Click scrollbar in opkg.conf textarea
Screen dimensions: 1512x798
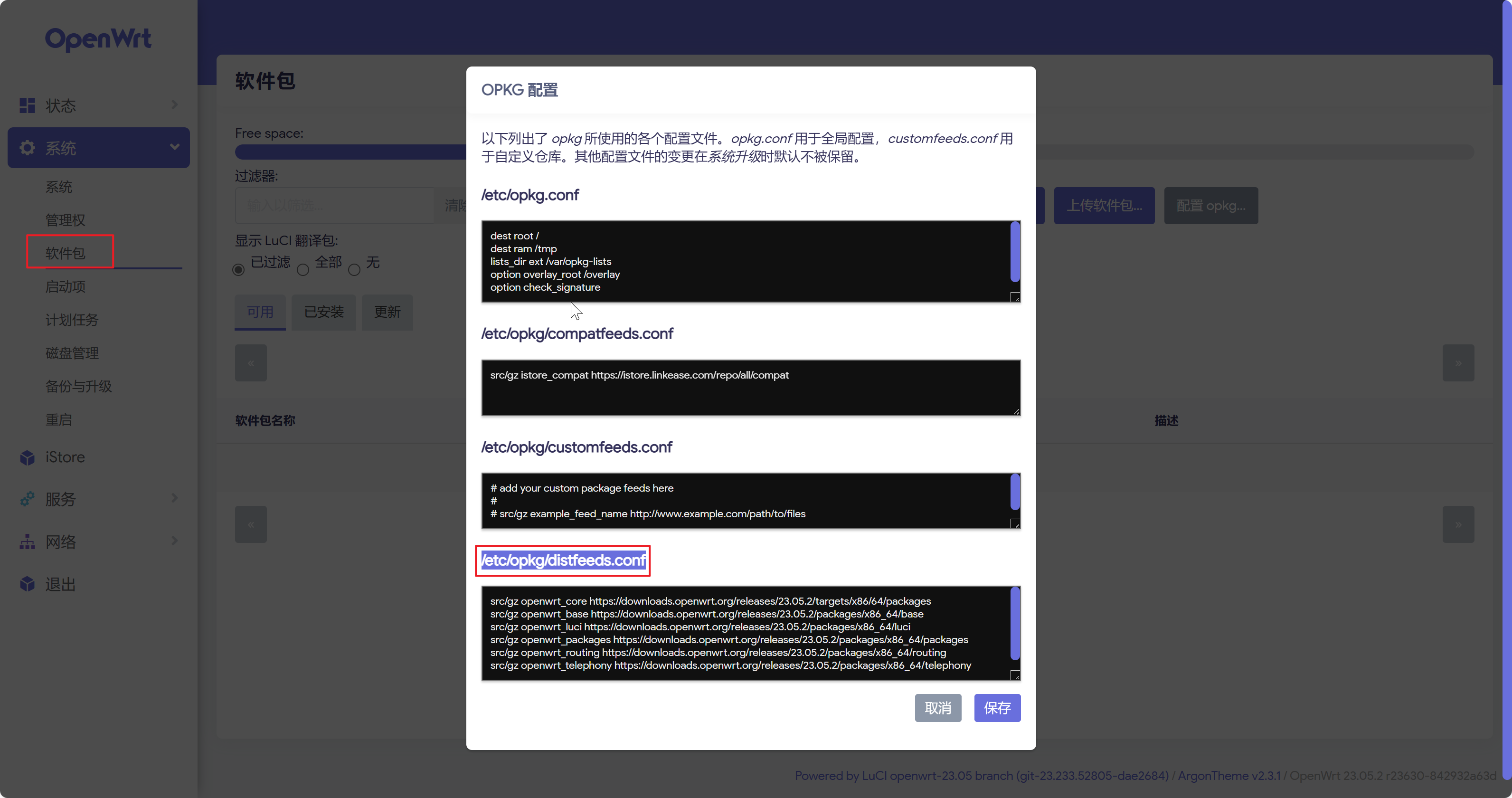pyautogui.click(x=1015, y=253)
